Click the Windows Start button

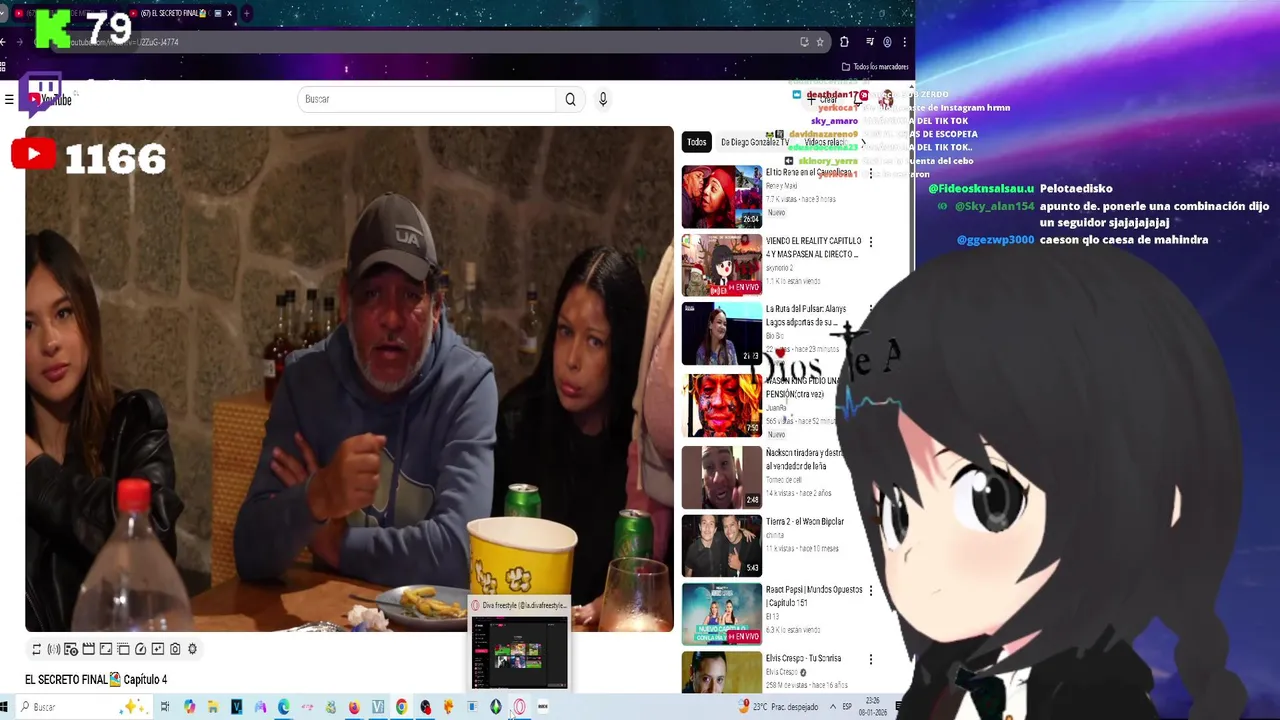4,707
